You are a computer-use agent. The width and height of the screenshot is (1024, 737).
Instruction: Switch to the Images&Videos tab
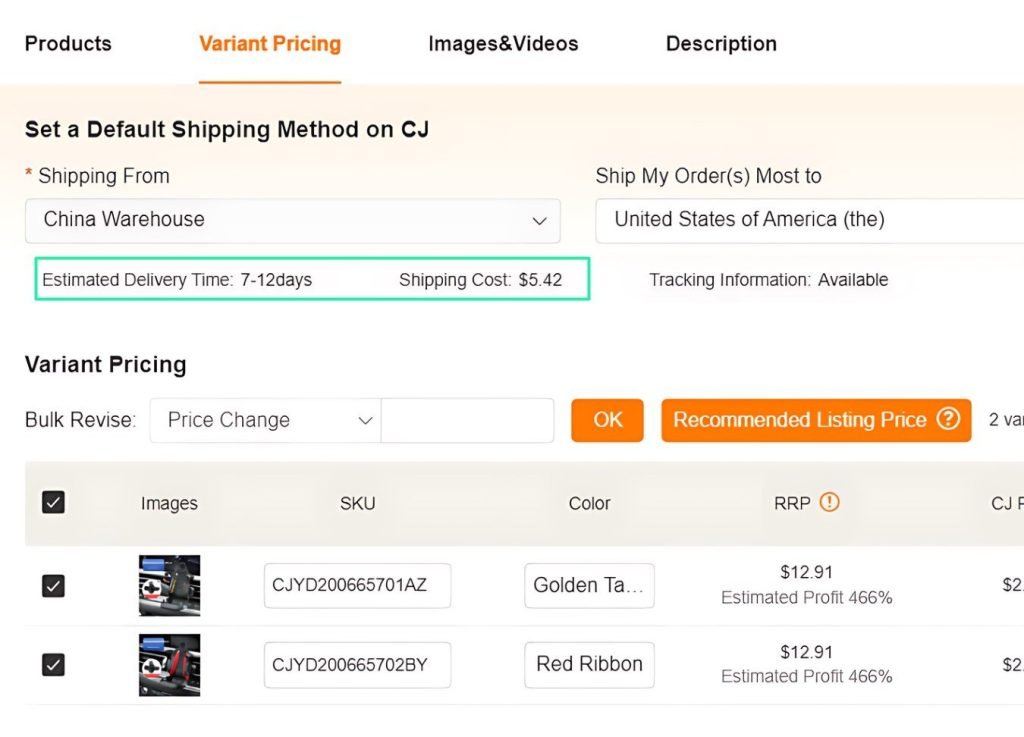coord(503,44)
